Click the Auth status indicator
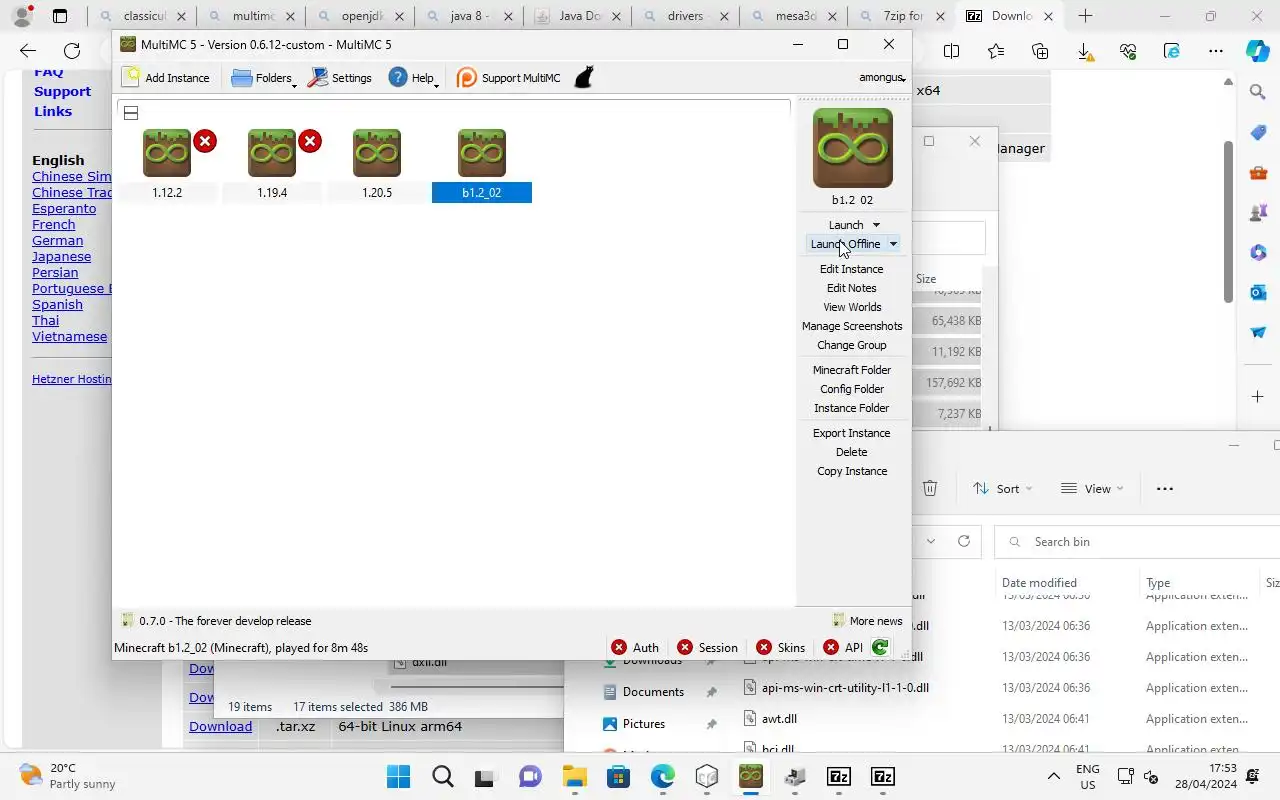This screenshot has height=800, width=1280. pyautogui.click(x=635, y=648)
